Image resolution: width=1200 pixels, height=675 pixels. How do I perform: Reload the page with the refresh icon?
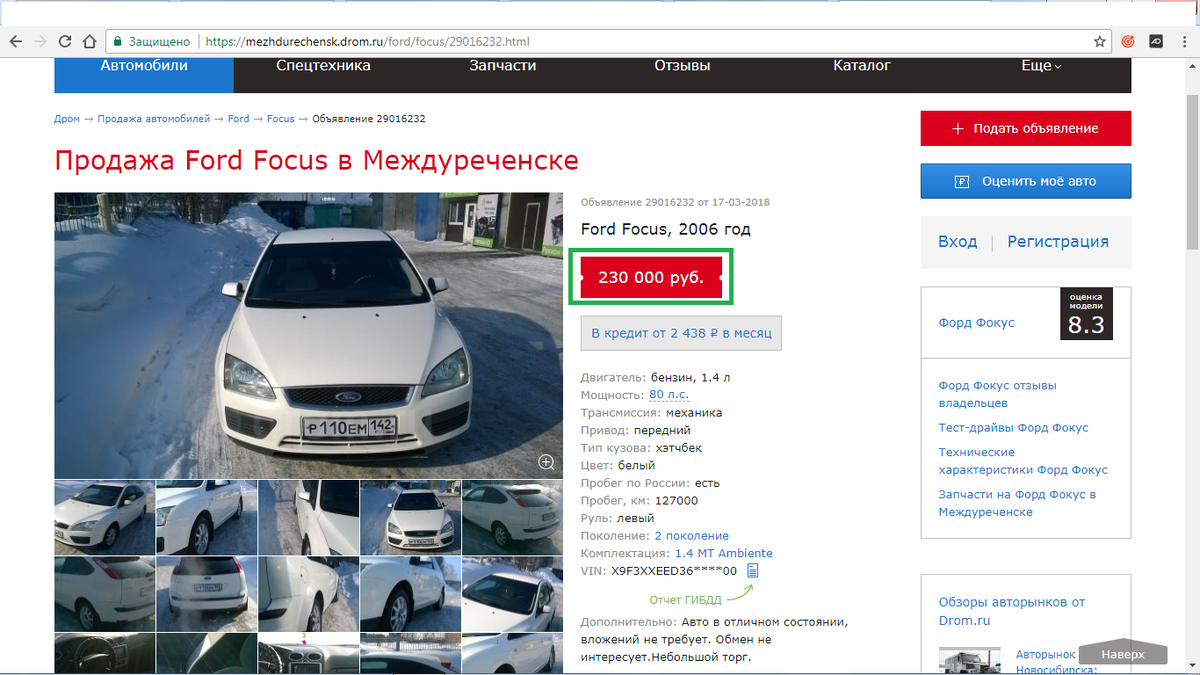65,42
